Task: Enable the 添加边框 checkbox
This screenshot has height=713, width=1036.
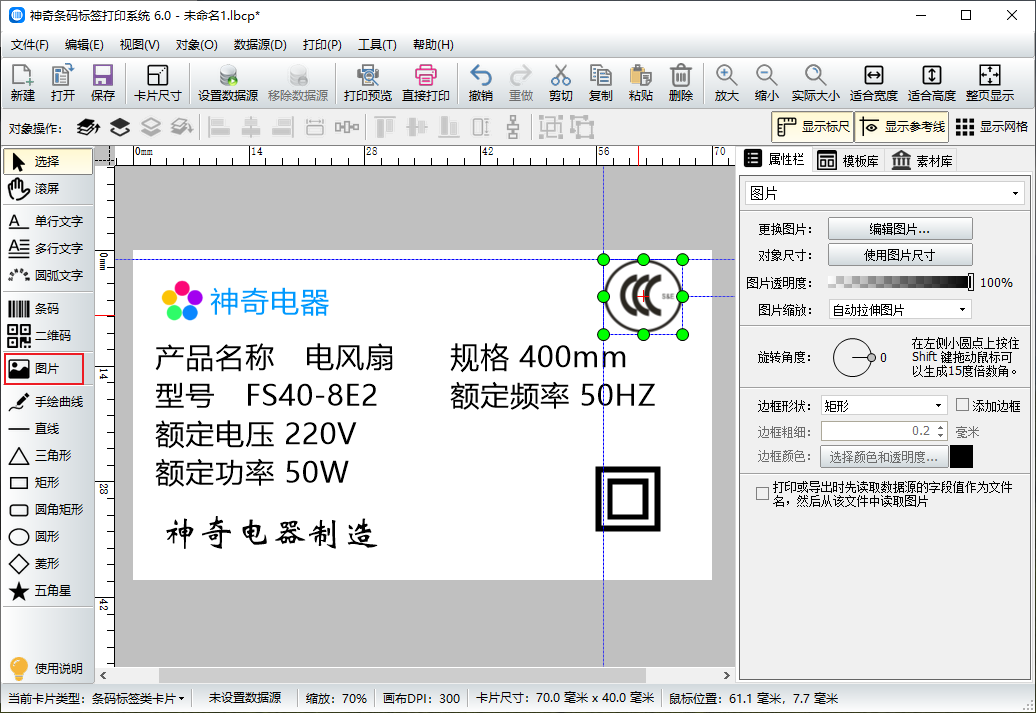Action: coord(962,405)
